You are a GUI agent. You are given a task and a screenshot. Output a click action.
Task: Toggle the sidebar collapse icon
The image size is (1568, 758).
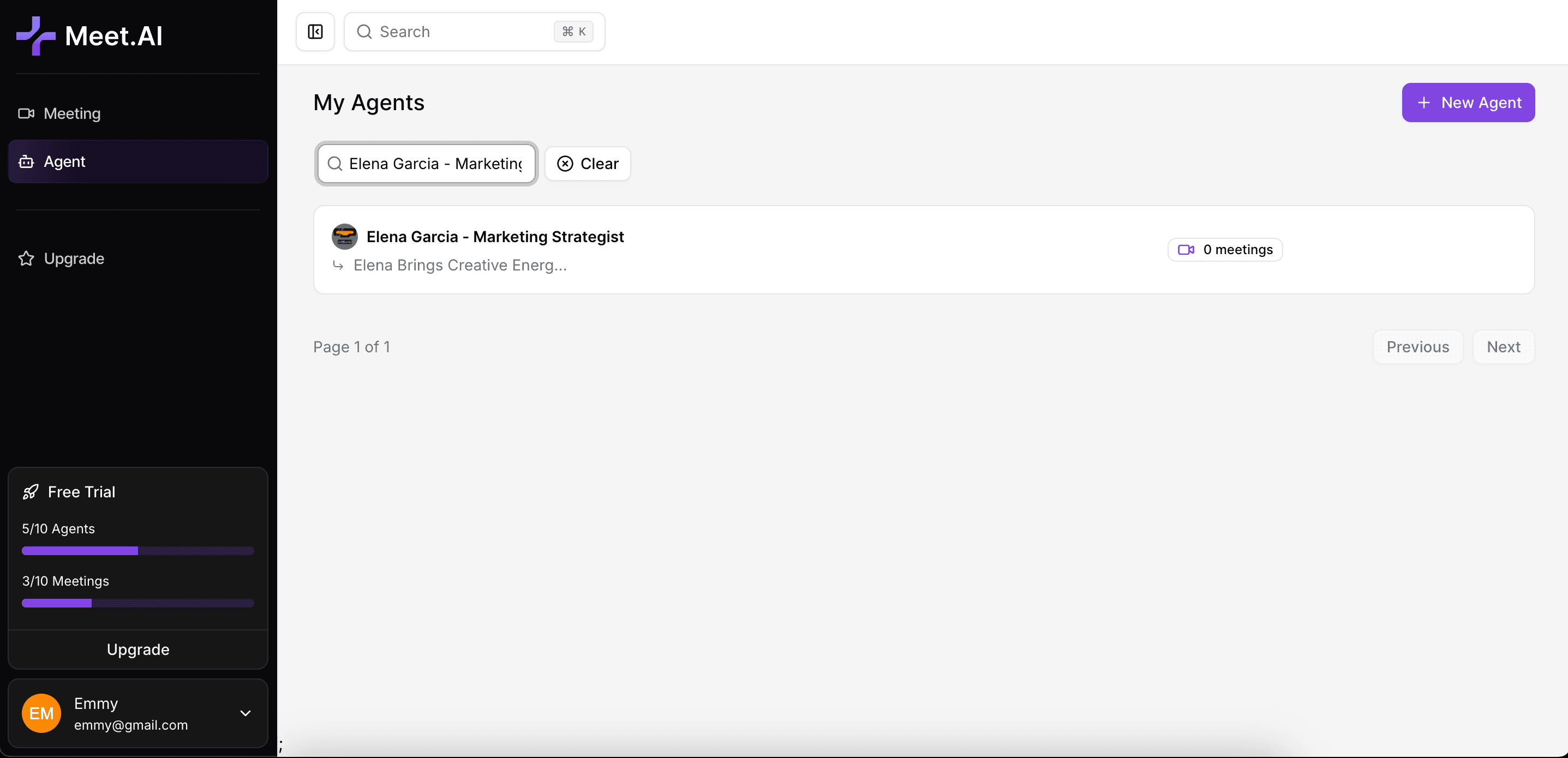point(315,32)
